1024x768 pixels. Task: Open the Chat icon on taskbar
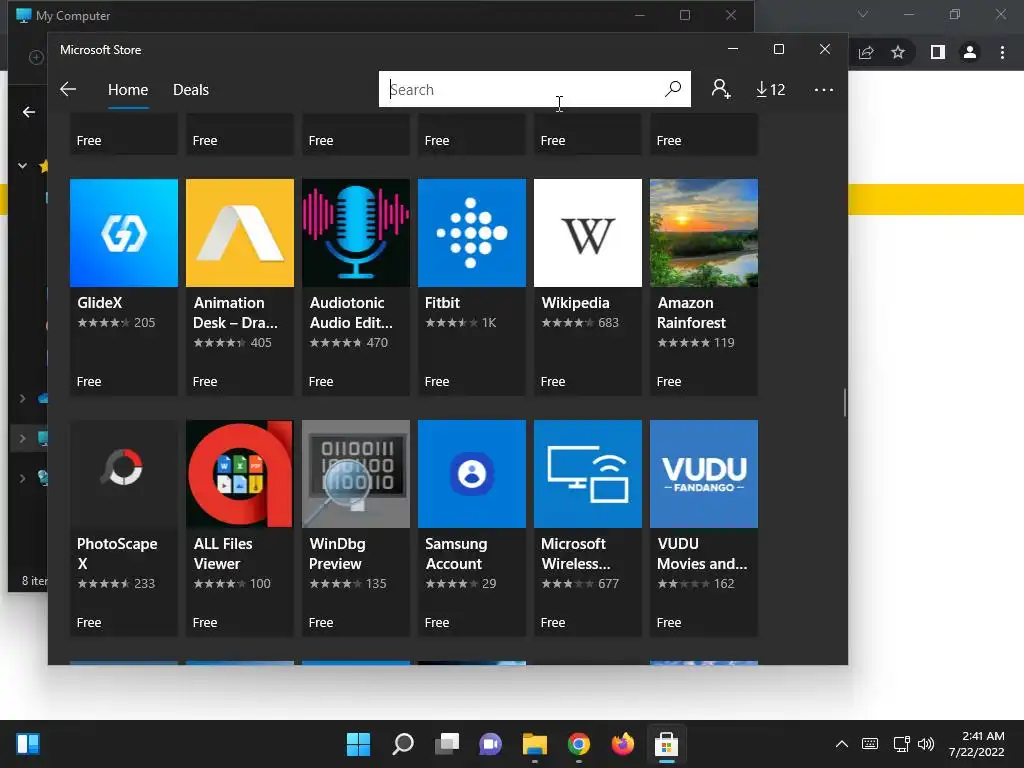[x=490, y=744]
